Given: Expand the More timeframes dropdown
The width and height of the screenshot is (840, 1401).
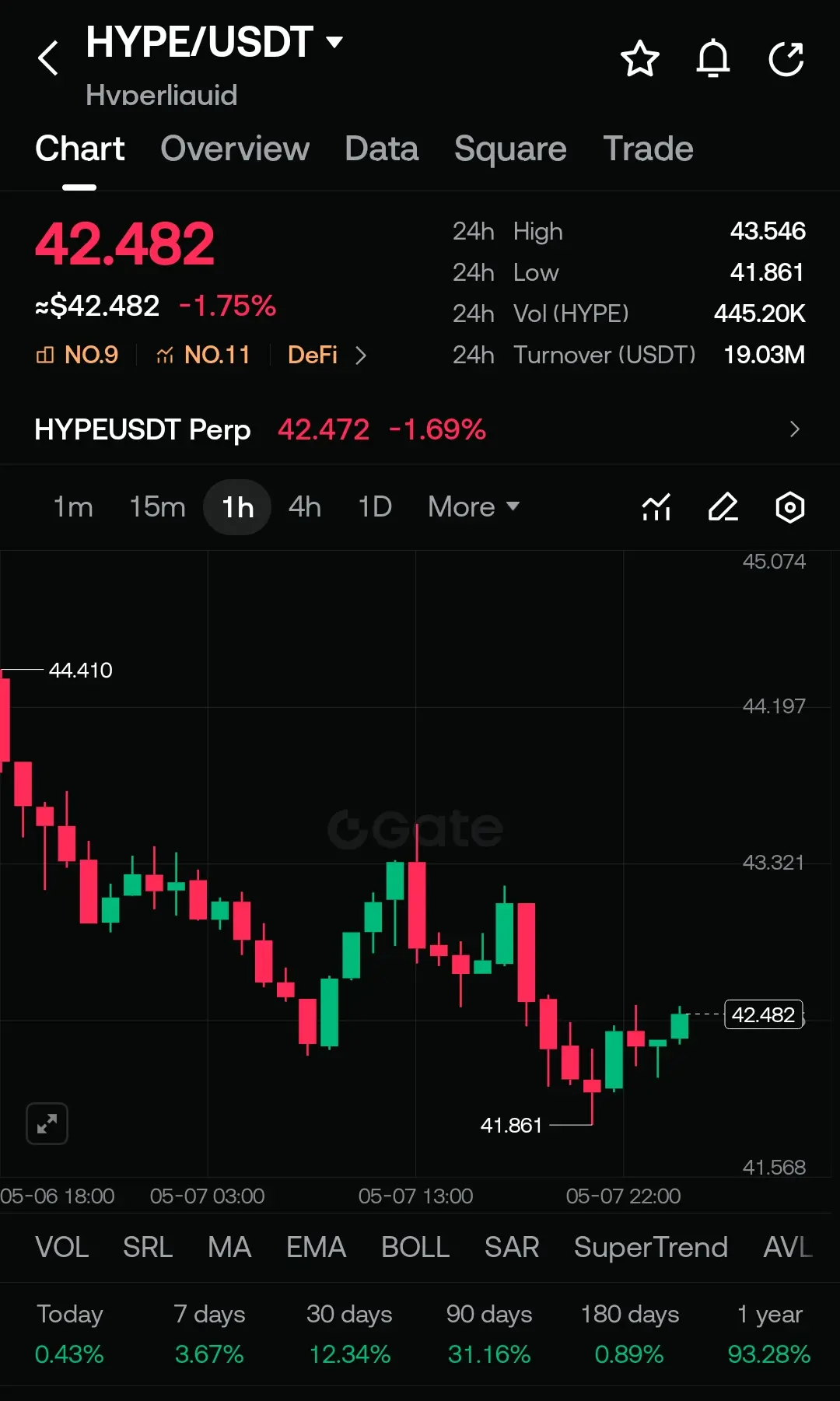Looking at the screenshot, I should [x=473, y=507].
